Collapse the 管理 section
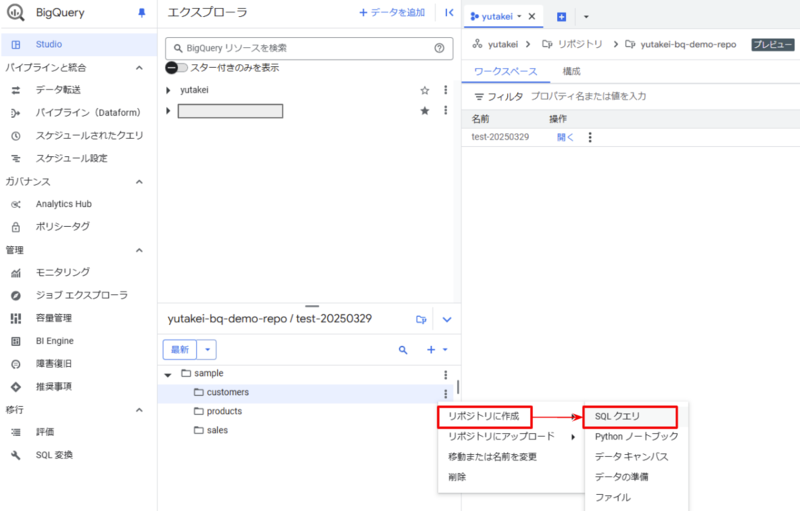 [139, 250]
